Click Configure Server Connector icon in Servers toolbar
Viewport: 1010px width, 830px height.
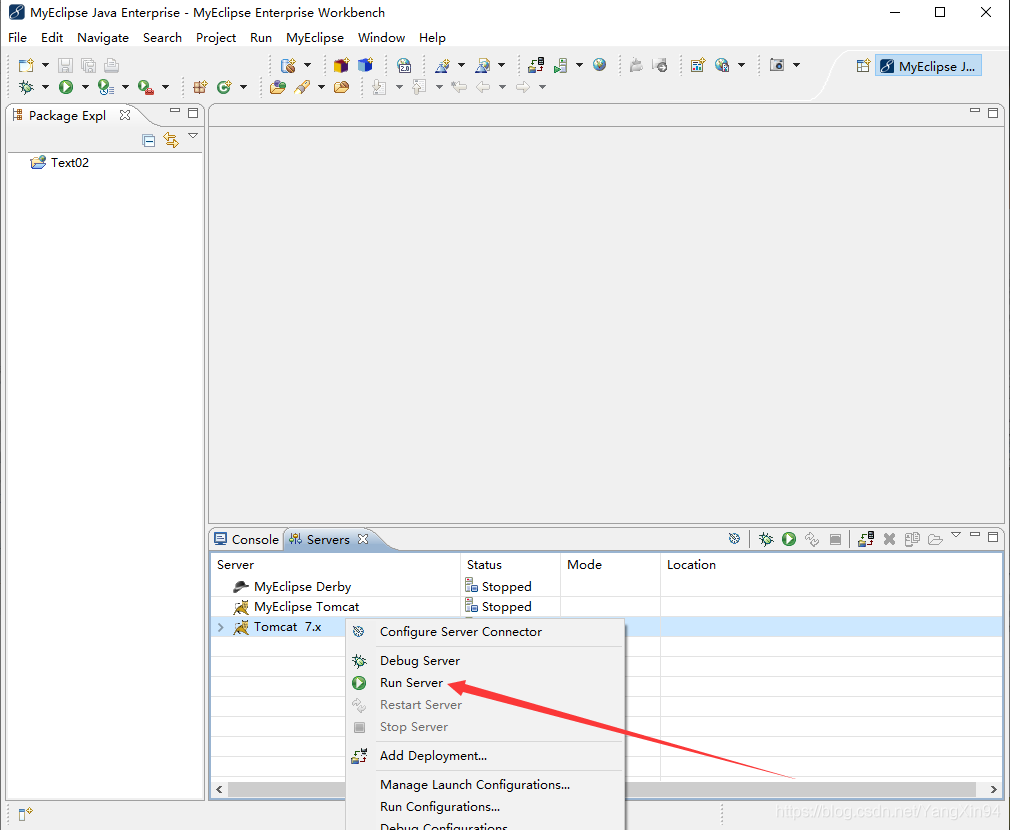734,538
